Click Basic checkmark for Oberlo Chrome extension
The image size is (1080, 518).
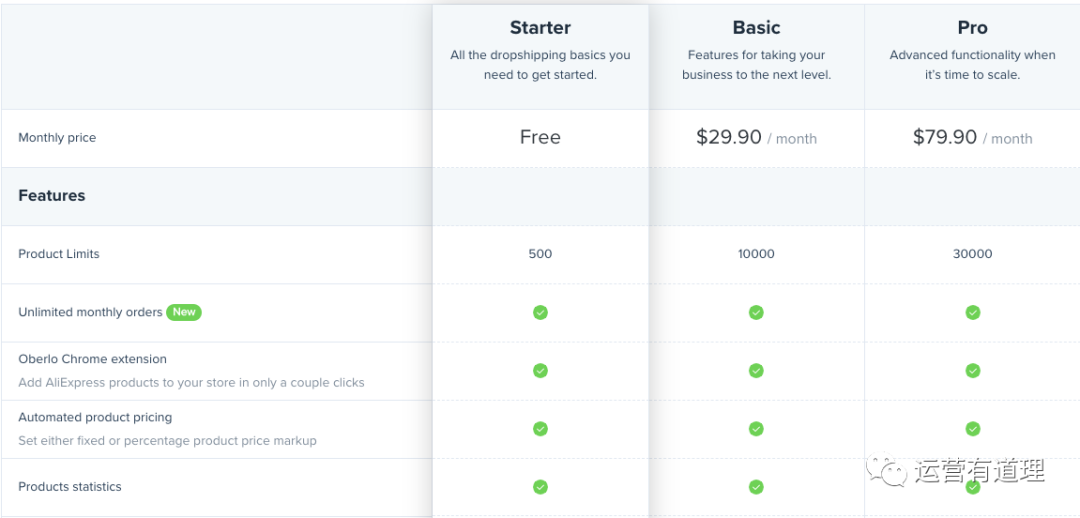[x=756, y=370]
